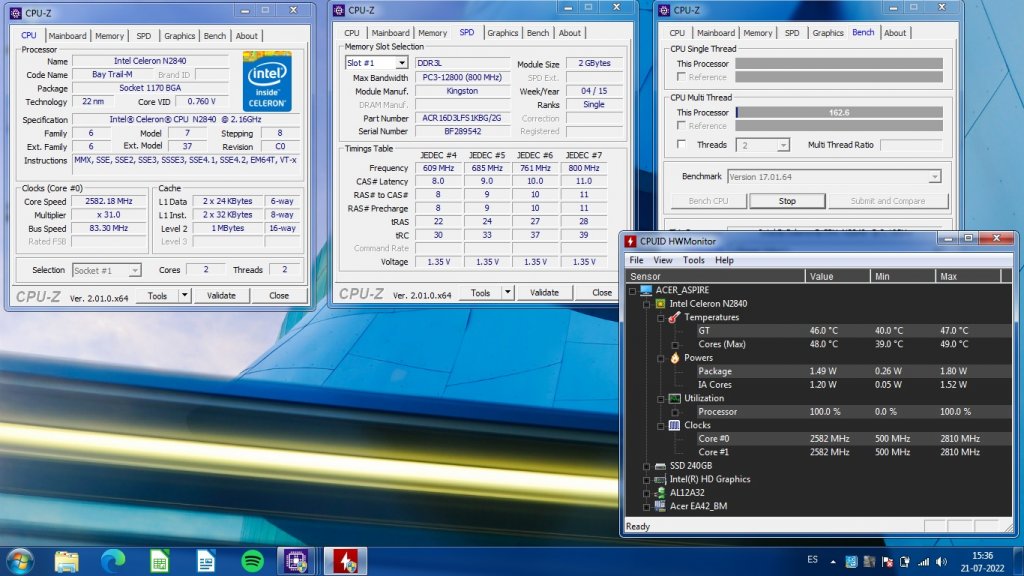Image resolution: width=1024 pixels, height=576 pixels.
Task: Open the View menu in HWMonitor
Action: point(663,260)
